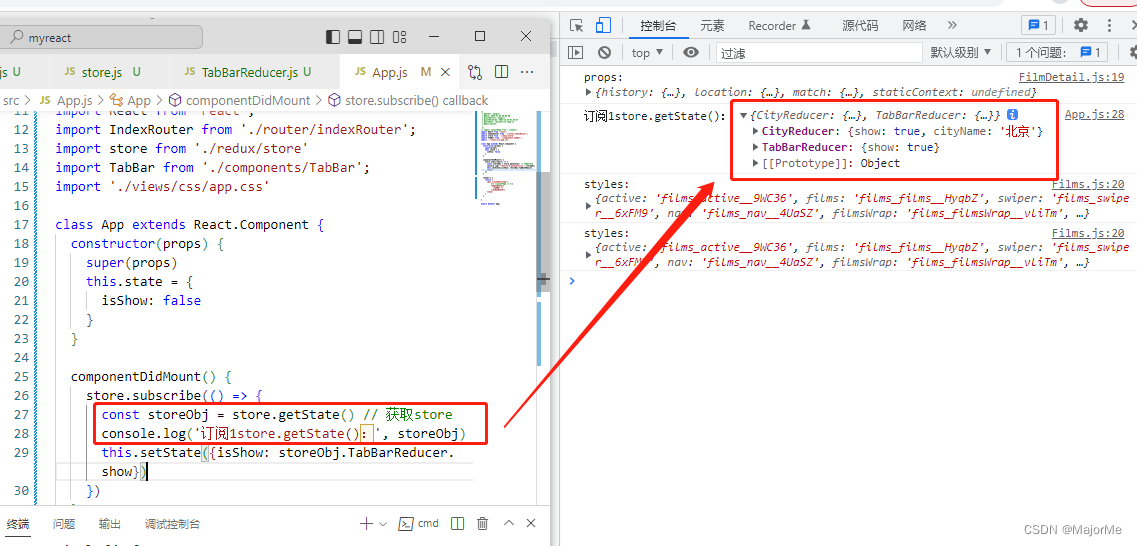
Task: Open the 输出 output panel tab
Action: coord(110,524)
